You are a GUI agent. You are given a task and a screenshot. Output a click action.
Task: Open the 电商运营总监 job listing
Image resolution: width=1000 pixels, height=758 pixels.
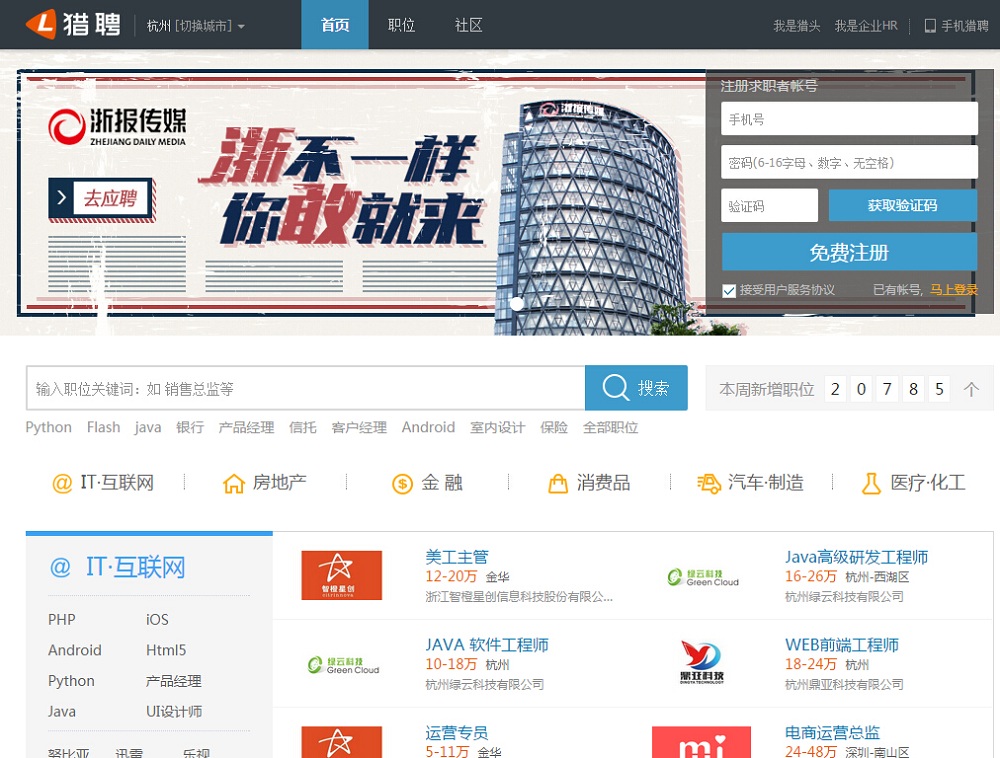832,732
